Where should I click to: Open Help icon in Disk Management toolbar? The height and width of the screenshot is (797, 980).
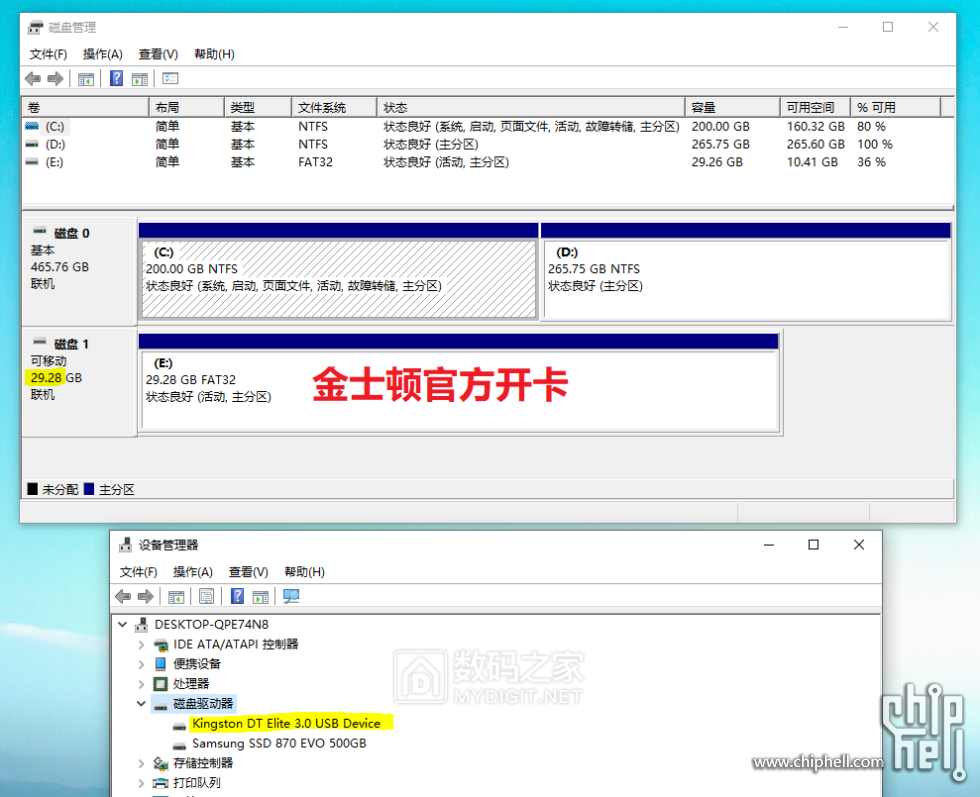coord(116,78)
